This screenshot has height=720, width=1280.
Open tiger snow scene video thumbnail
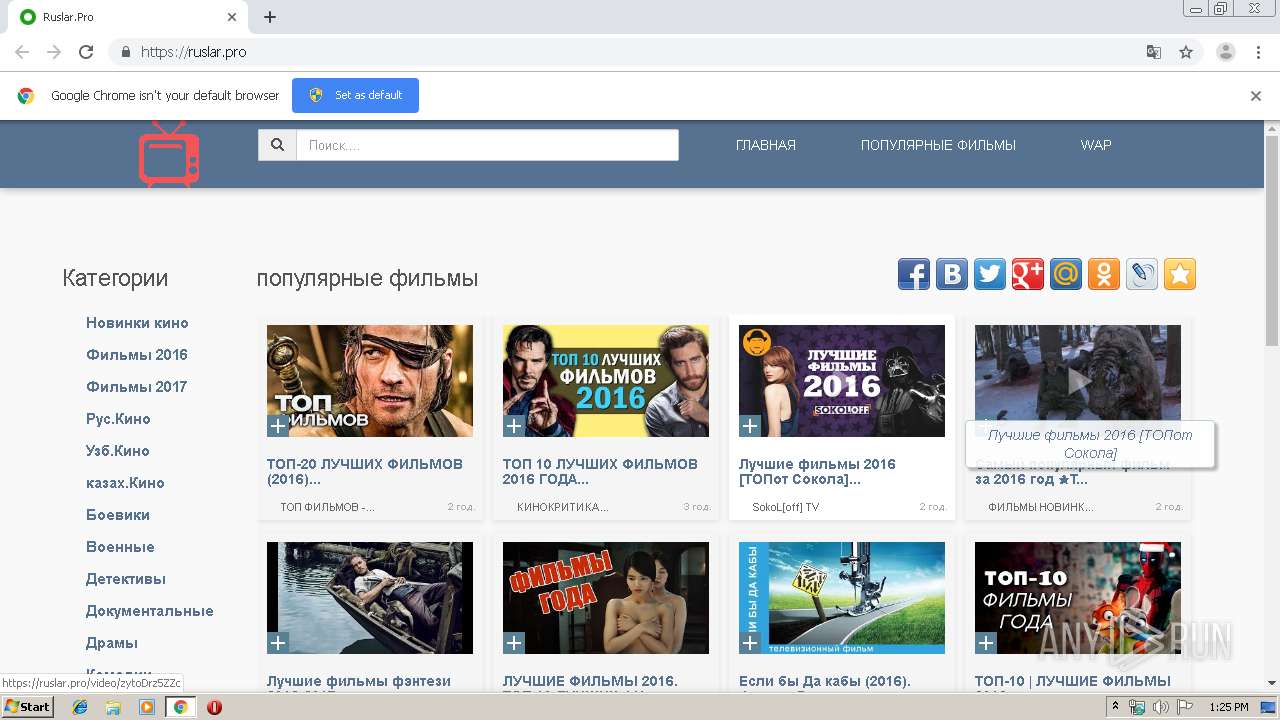click(x=1078, y=373)
